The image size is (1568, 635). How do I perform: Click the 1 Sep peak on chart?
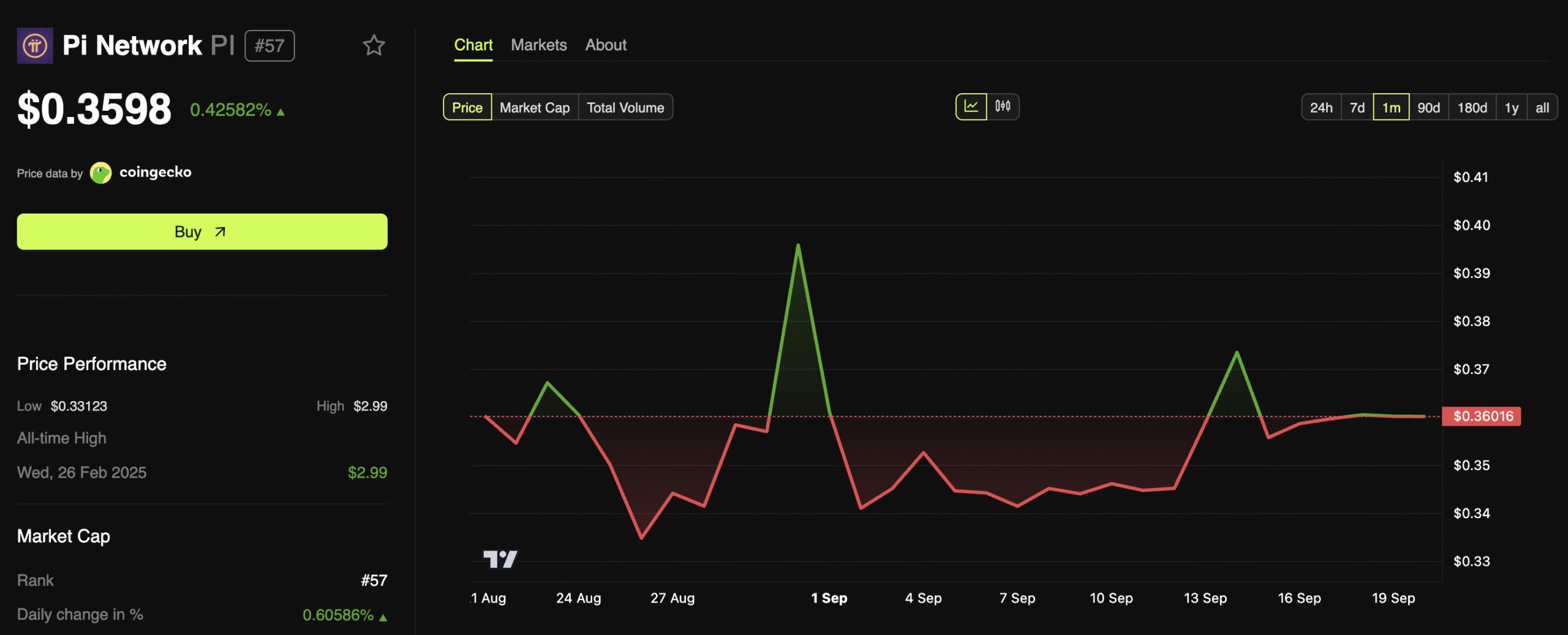pyautogui.click(x=798, y=246)
